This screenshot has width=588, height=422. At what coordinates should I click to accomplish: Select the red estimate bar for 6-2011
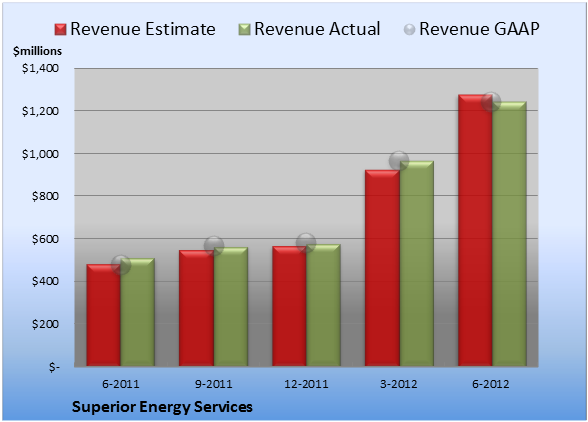pyautogui.click(x=104, y=315)
